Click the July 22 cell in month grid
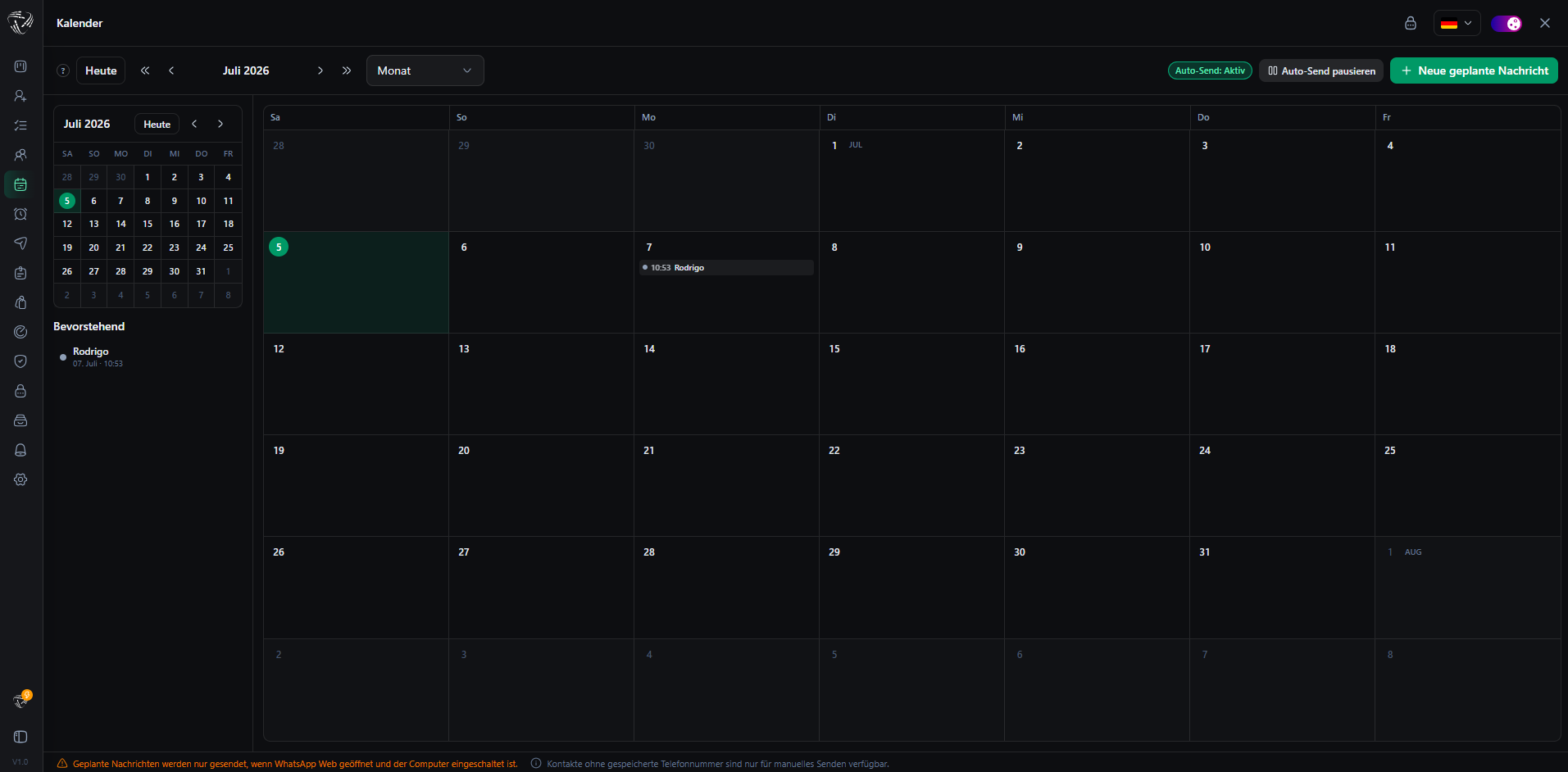Image resolution: width=1568 pixels, height=772 pixels. tap(911, 485)
